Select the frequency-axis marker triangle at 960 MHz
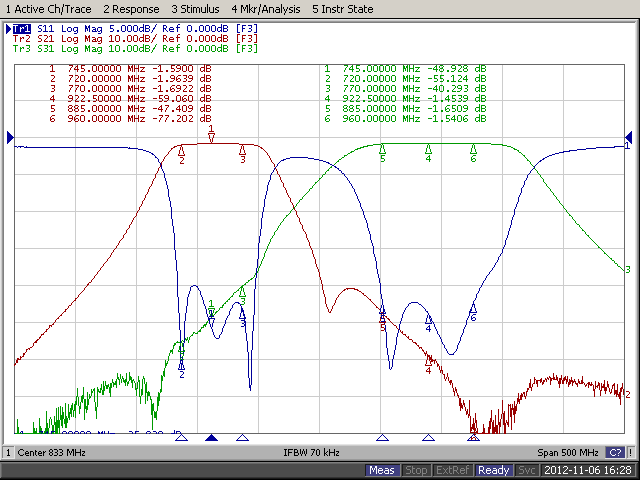Image resolution: width=640 pixels, height=480 pixels. pos(473,438)
